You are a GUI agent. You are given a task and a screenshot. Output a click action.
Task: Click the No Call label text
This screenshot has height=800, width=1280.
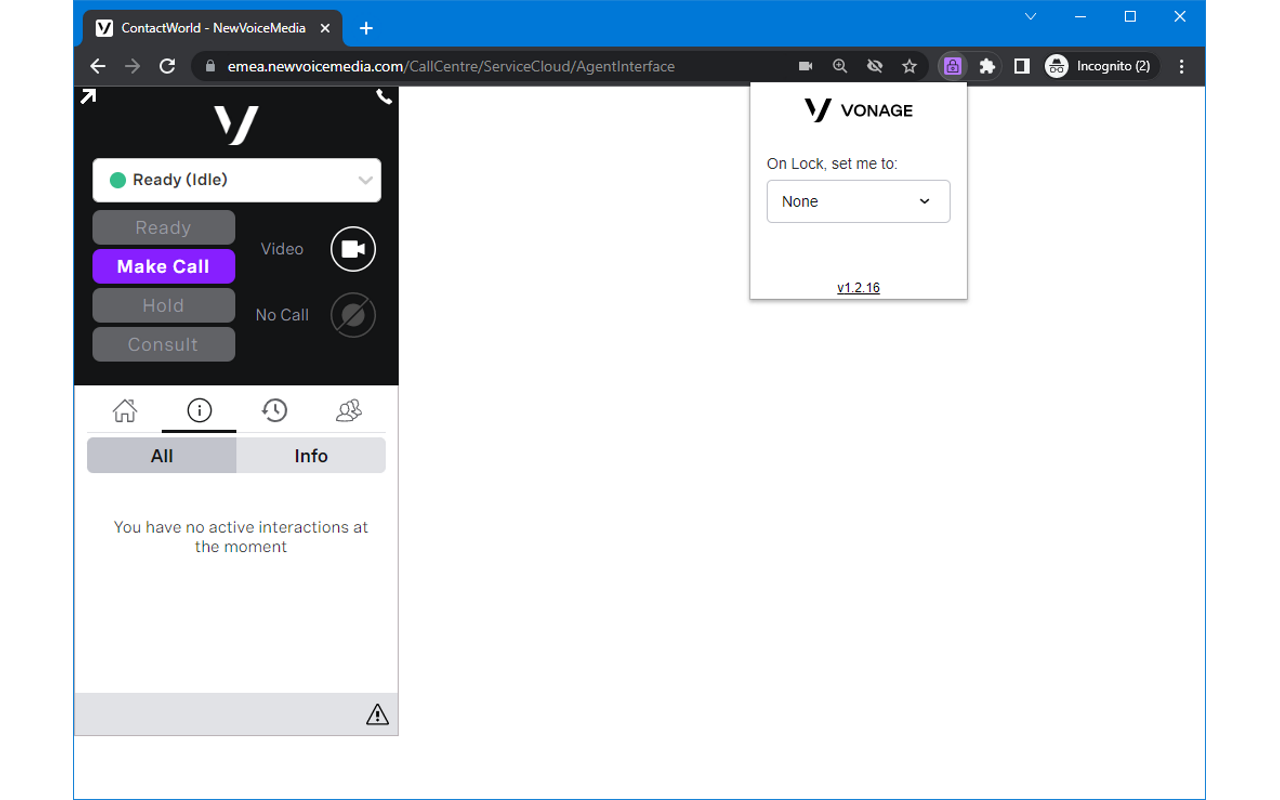pos(282,315)
